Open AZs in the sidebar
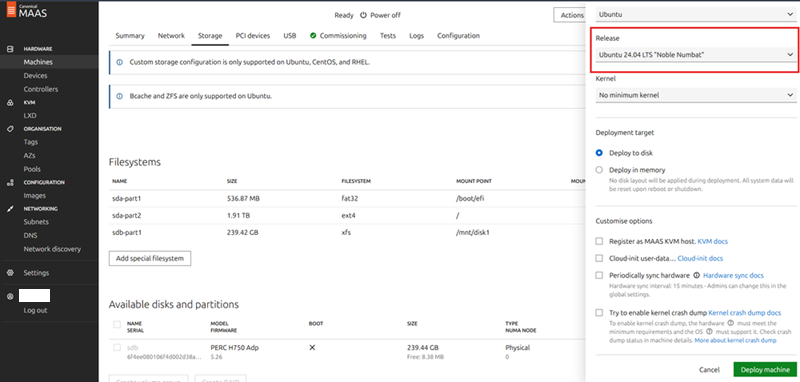This screenshot has height=382, width=800. click(x=29, y=156)
